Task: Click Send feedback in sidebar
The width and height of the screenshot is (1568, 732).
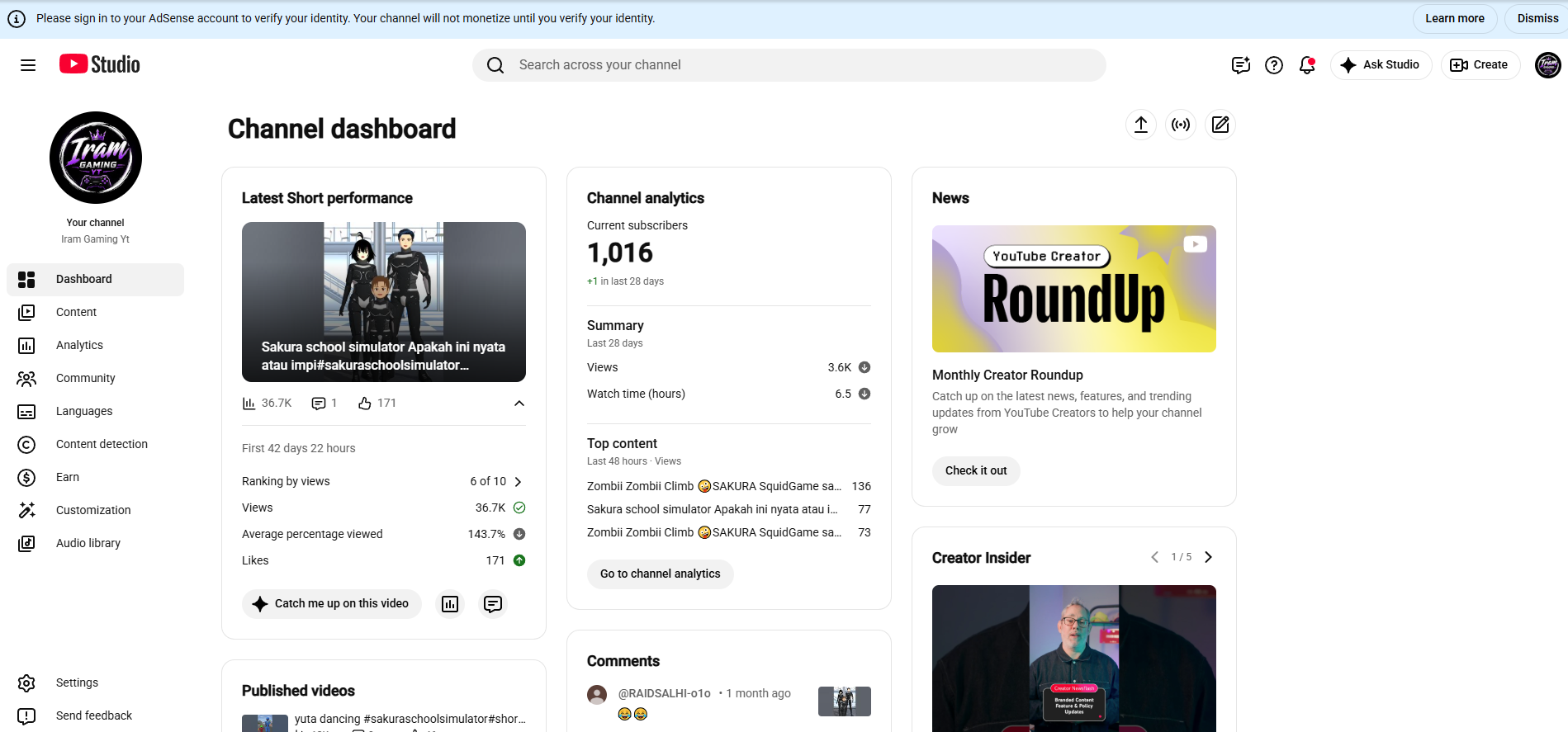Action: (95, 716)
